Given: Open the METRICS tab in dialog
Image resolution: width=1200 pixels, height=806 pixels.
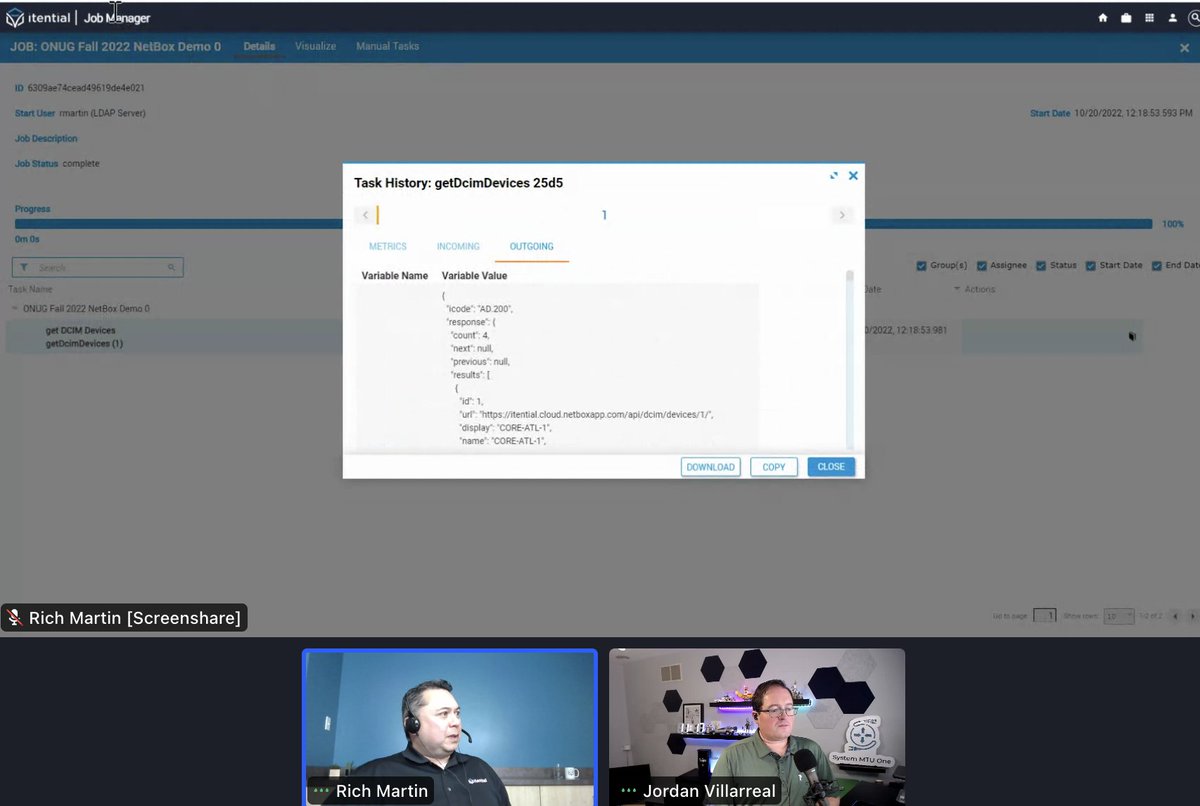Looking at the screenshot, I should pyautogui.click(x=388, y=246).
